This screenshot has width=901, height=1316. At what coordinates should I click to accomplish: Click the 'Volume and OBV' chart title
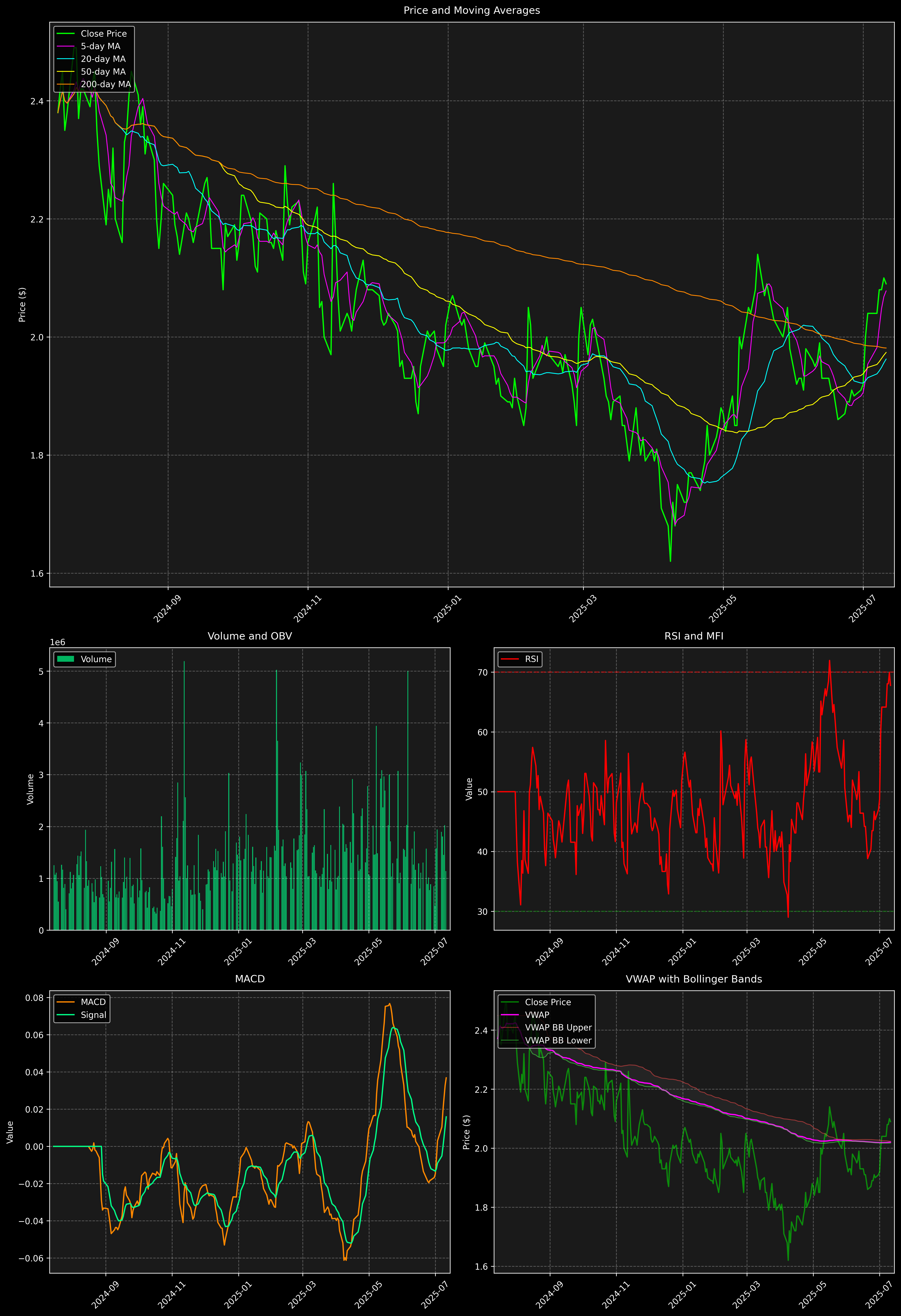click(250, 636)
